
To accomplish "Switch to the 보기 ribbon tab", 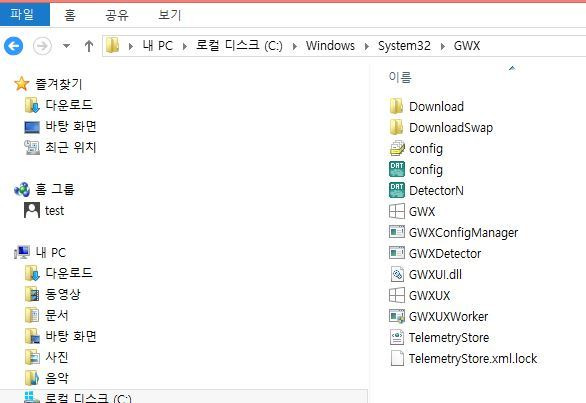I will coord(169,15).
